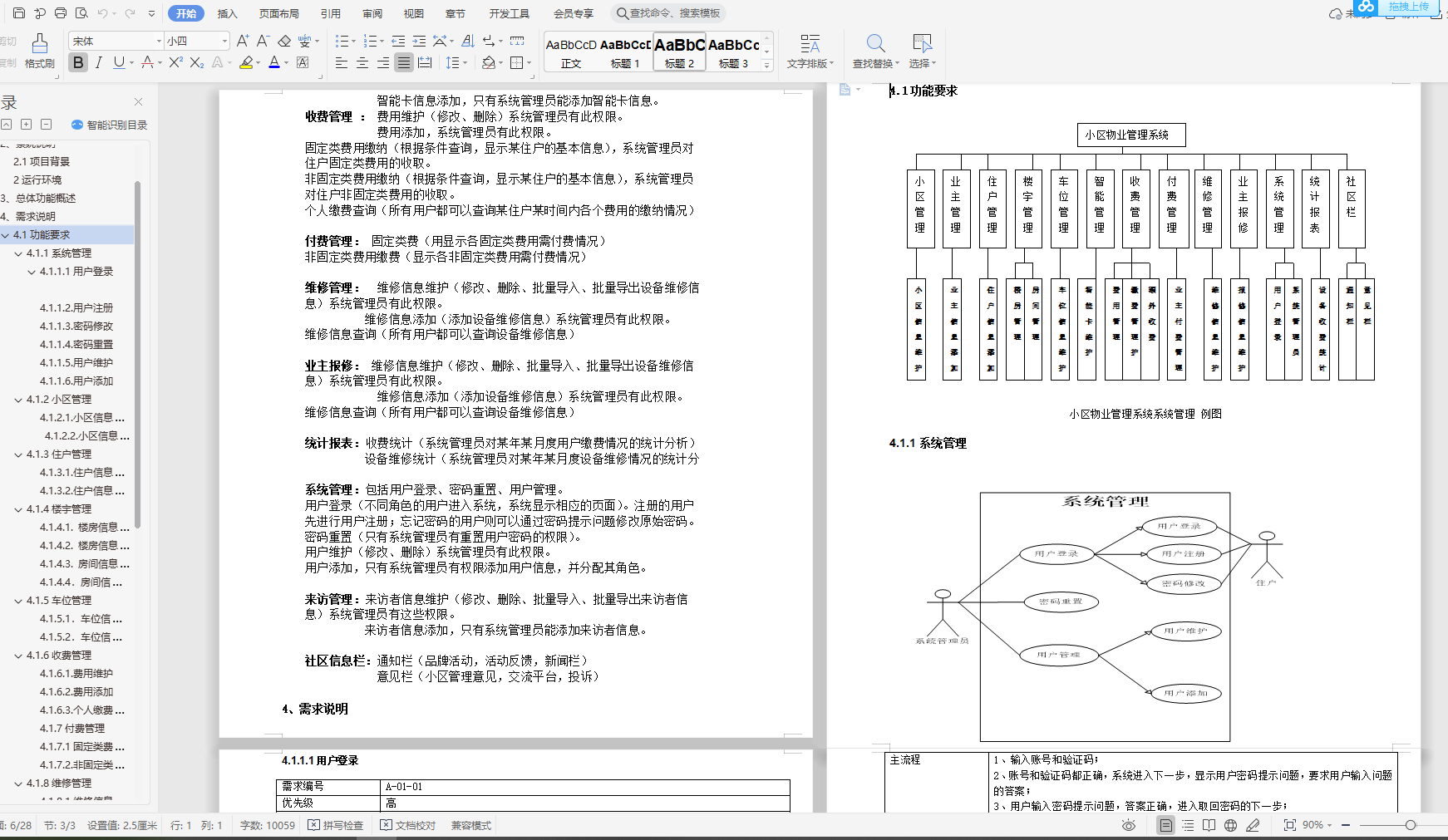
Task: Click the Redo arrow icon
Action: 130,13
